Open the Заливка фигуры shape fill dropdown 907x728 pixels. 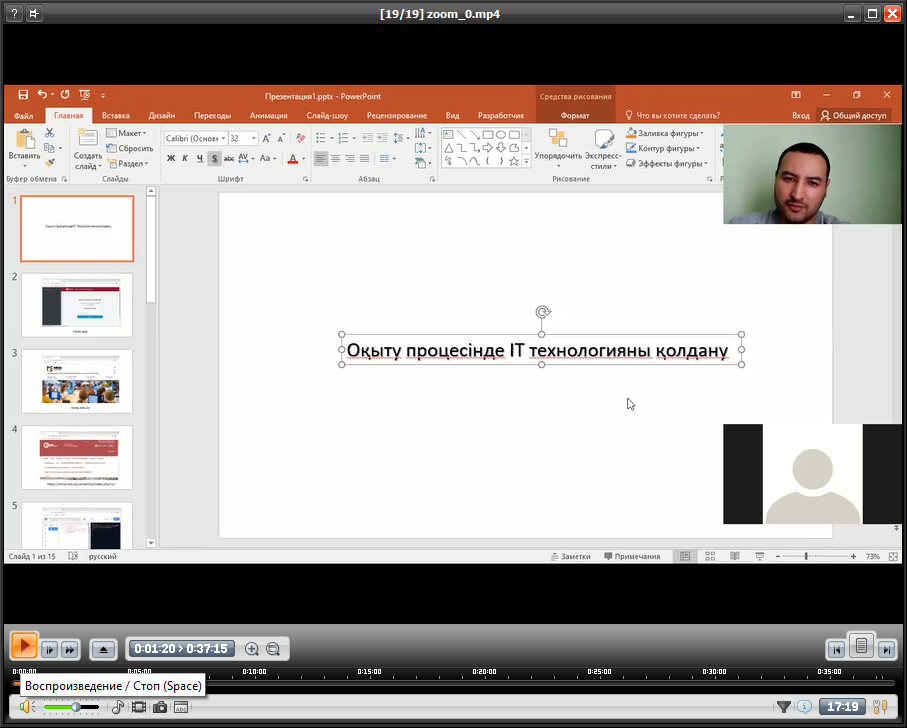[665, 133]
